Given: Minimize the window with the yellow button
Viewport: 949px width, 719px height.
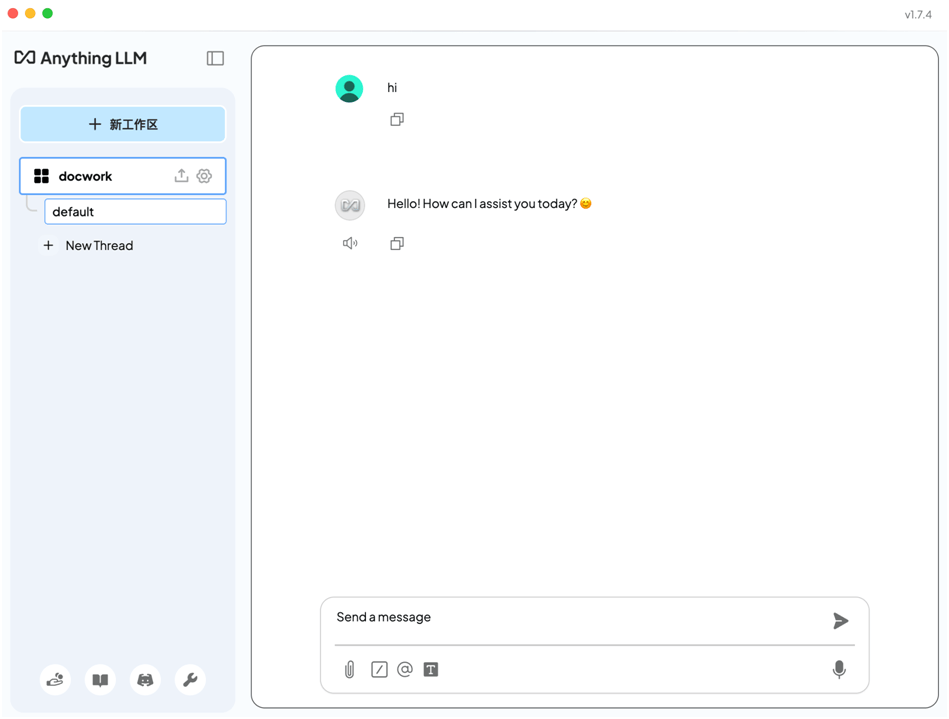Looking at the screenshot, I should [30, 13].
